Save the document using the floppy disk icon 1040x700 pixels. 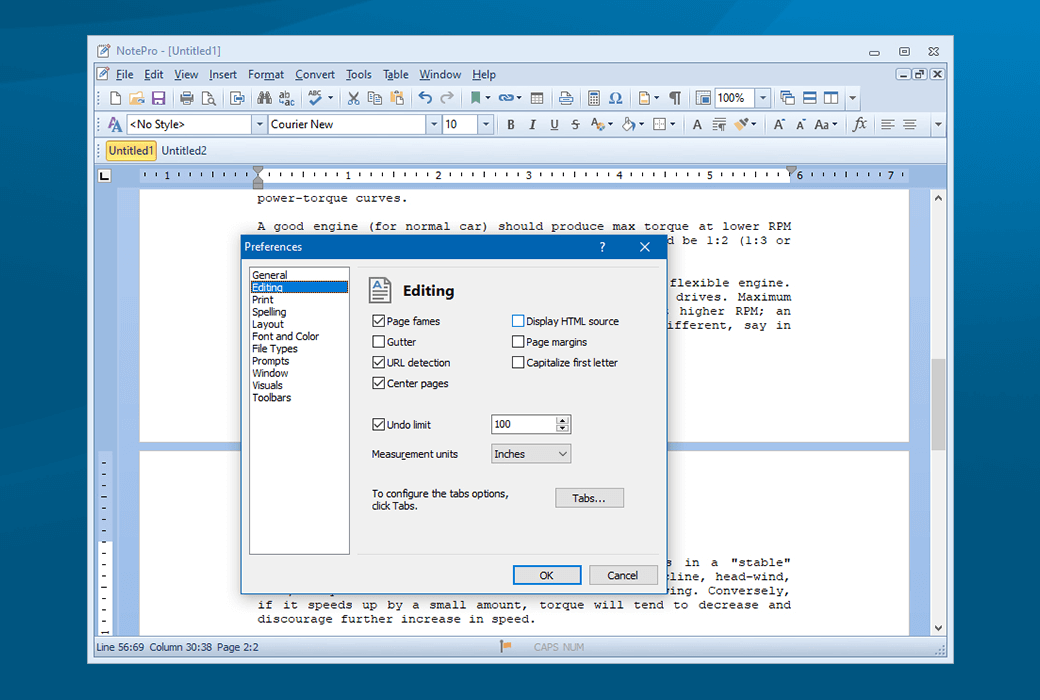tap(159, 98)
